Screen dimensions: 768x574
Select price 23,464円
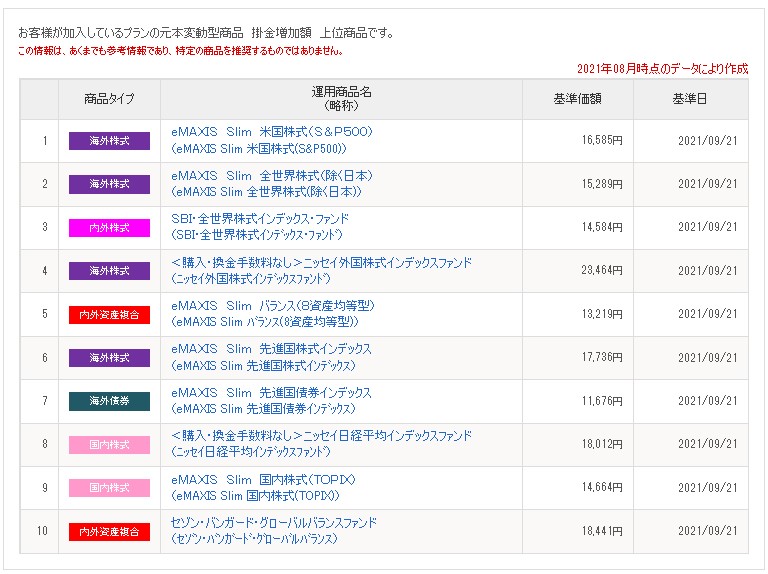602,270
